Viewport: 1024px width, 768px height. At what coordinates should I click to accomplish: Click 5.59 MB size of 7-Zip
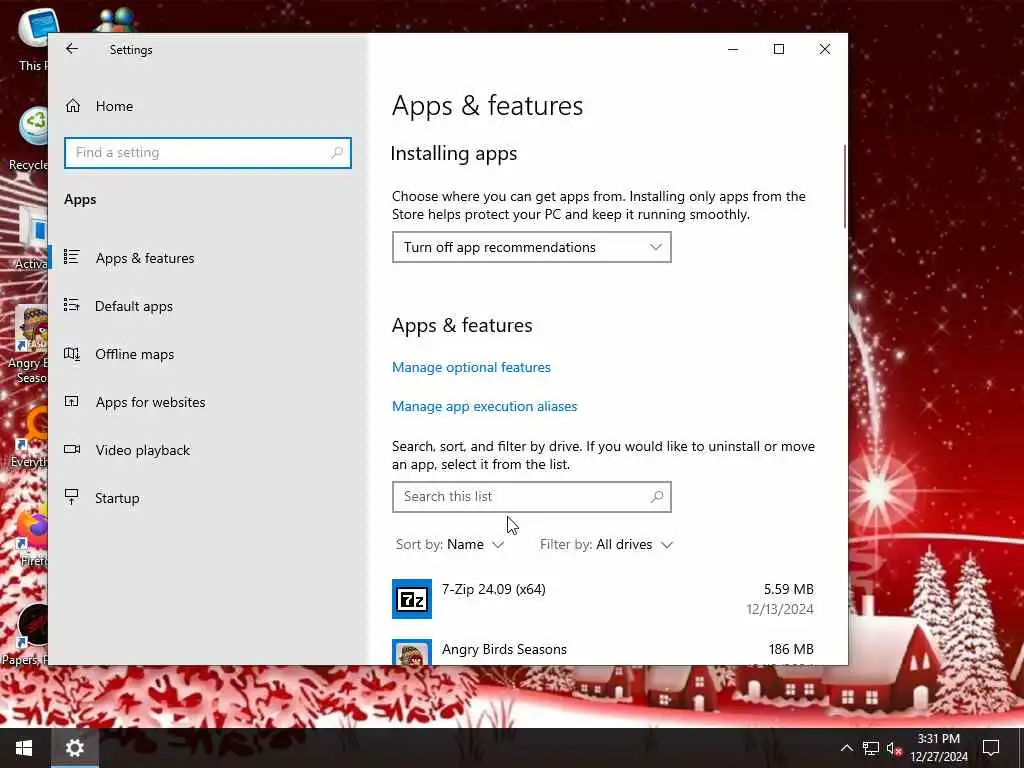(x=789, y=589)
